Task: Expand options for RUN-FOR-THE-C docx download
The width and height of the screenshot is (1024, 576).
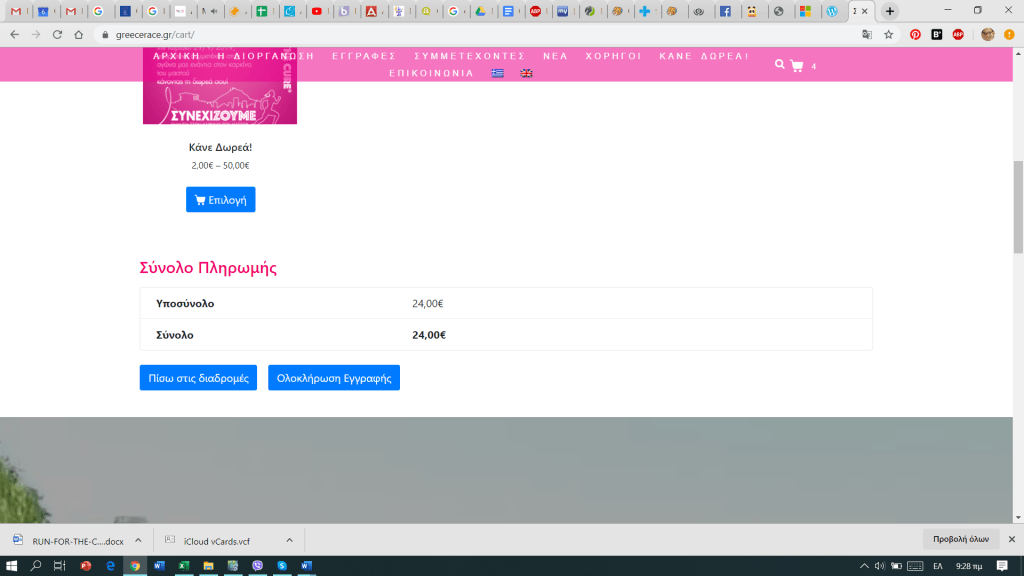Action: (138, 541)
